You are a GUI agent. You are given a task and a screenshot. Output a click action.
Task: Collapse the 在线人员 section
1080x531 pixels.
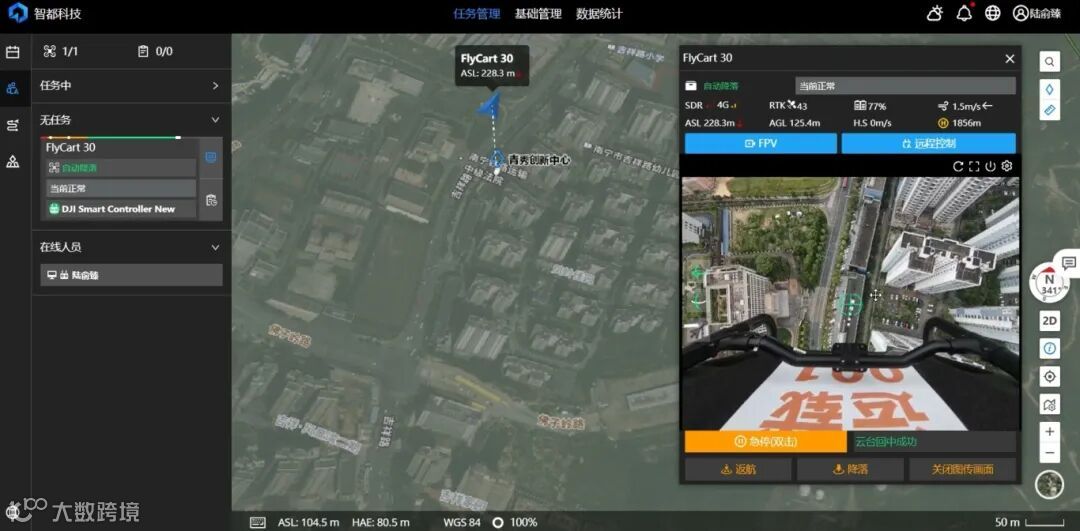(x=131, y=247)
